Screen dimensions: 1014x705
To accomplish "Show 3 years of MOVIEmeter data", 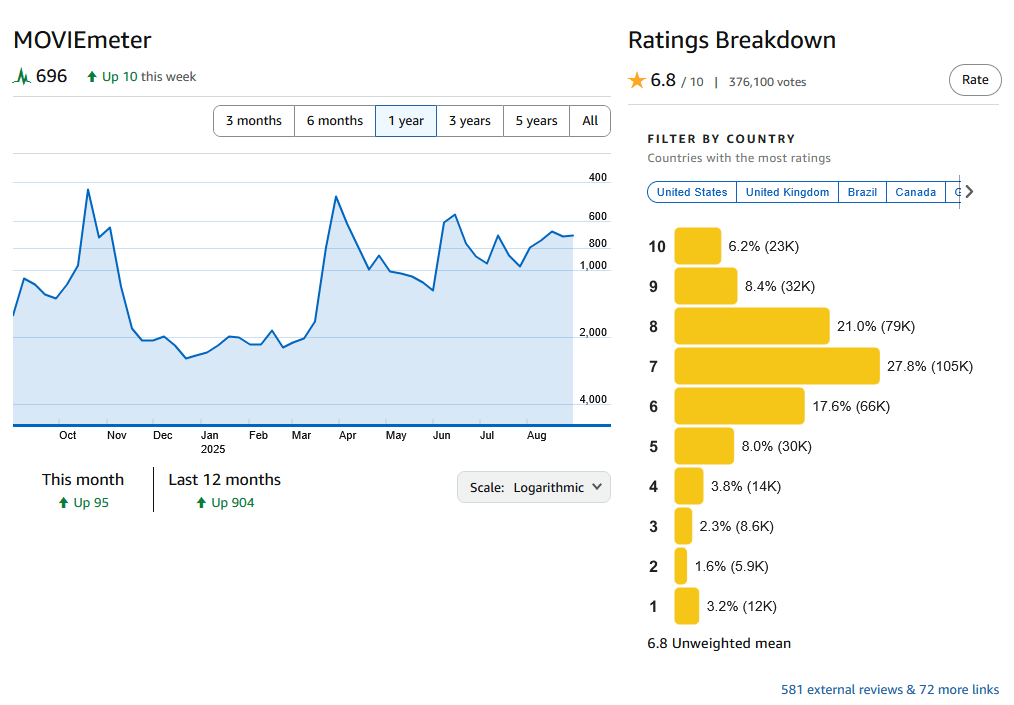I will [x=470, y=121].
